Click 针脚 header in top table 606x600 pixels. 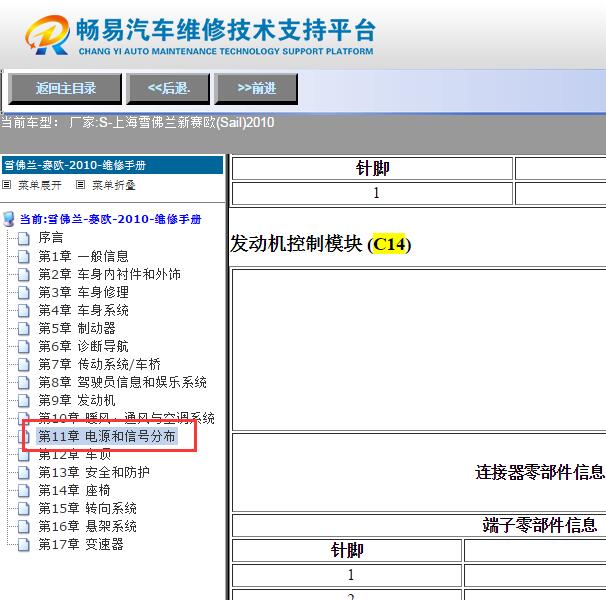(x=372, y=169)
